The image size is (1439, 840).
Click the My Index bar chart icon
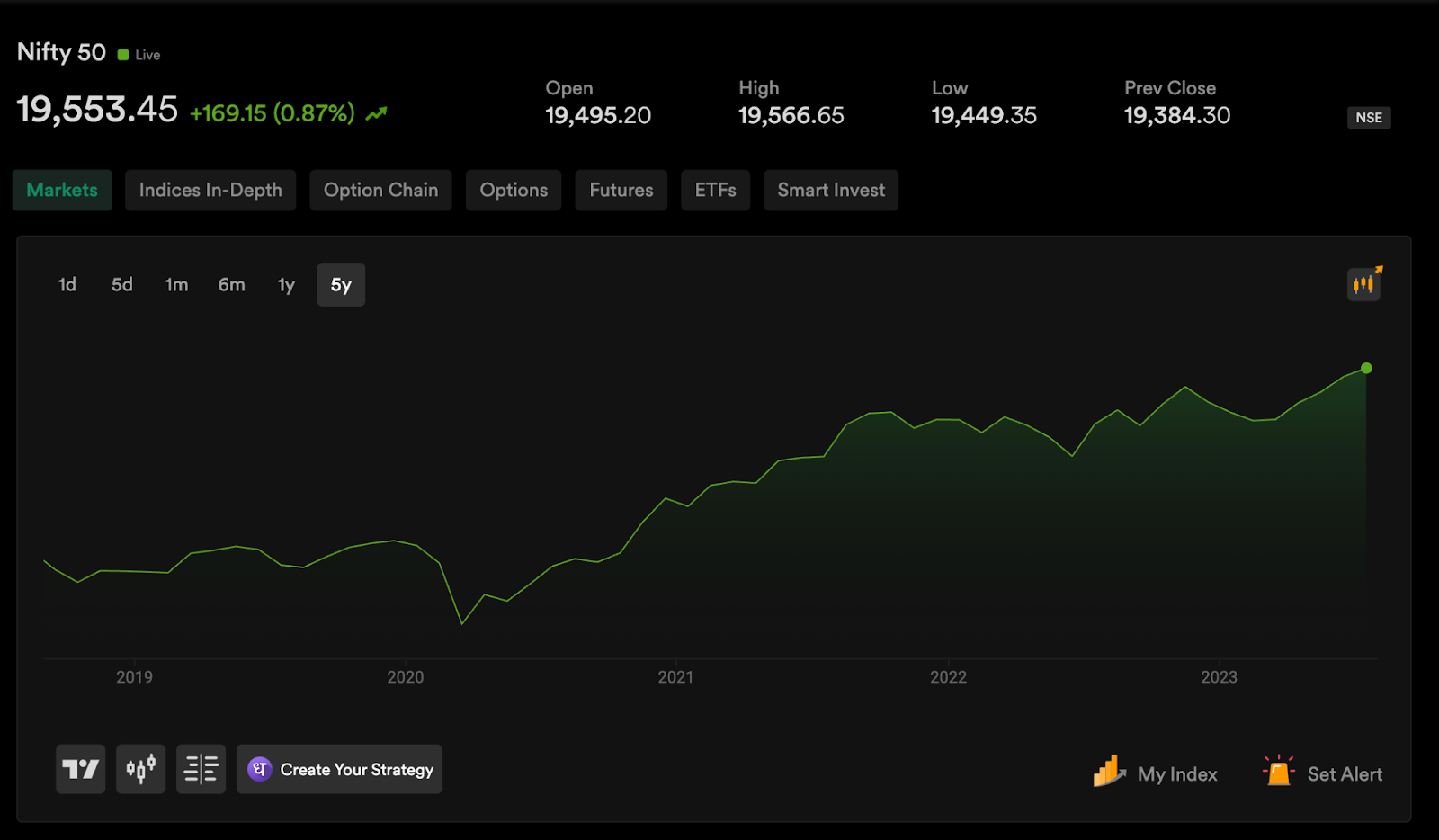coord(1109,772)
